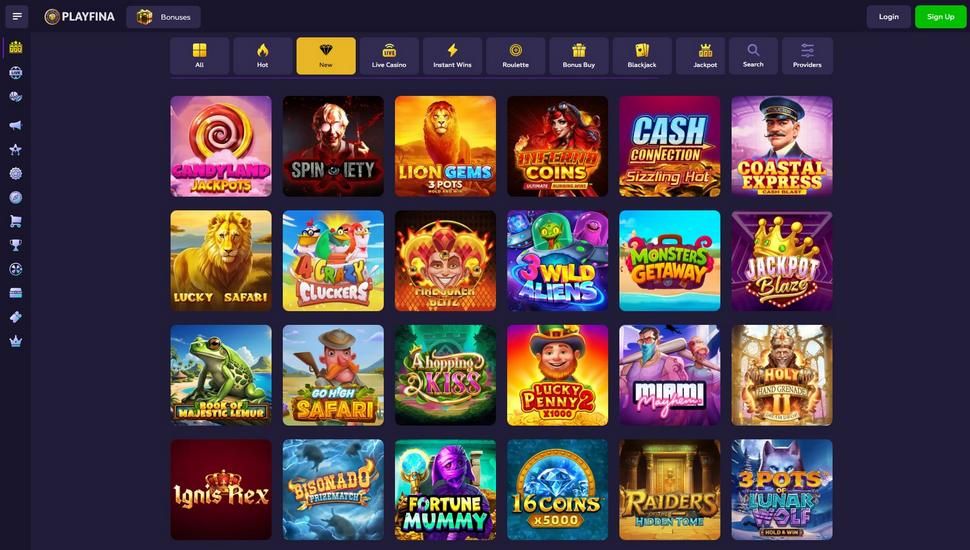This screenshot has height=550, width=970.
Task: Click the slot machine sidebar icon
Action: [x=15, y=47]
